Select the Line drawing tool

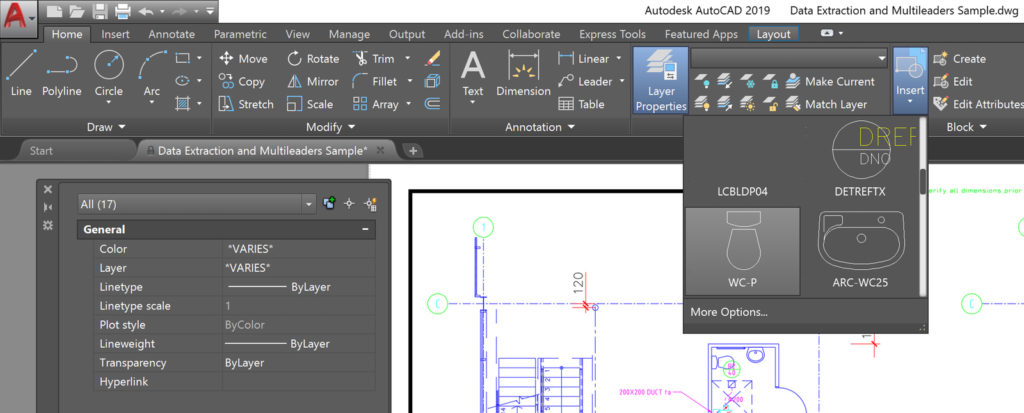coord(21,74)
